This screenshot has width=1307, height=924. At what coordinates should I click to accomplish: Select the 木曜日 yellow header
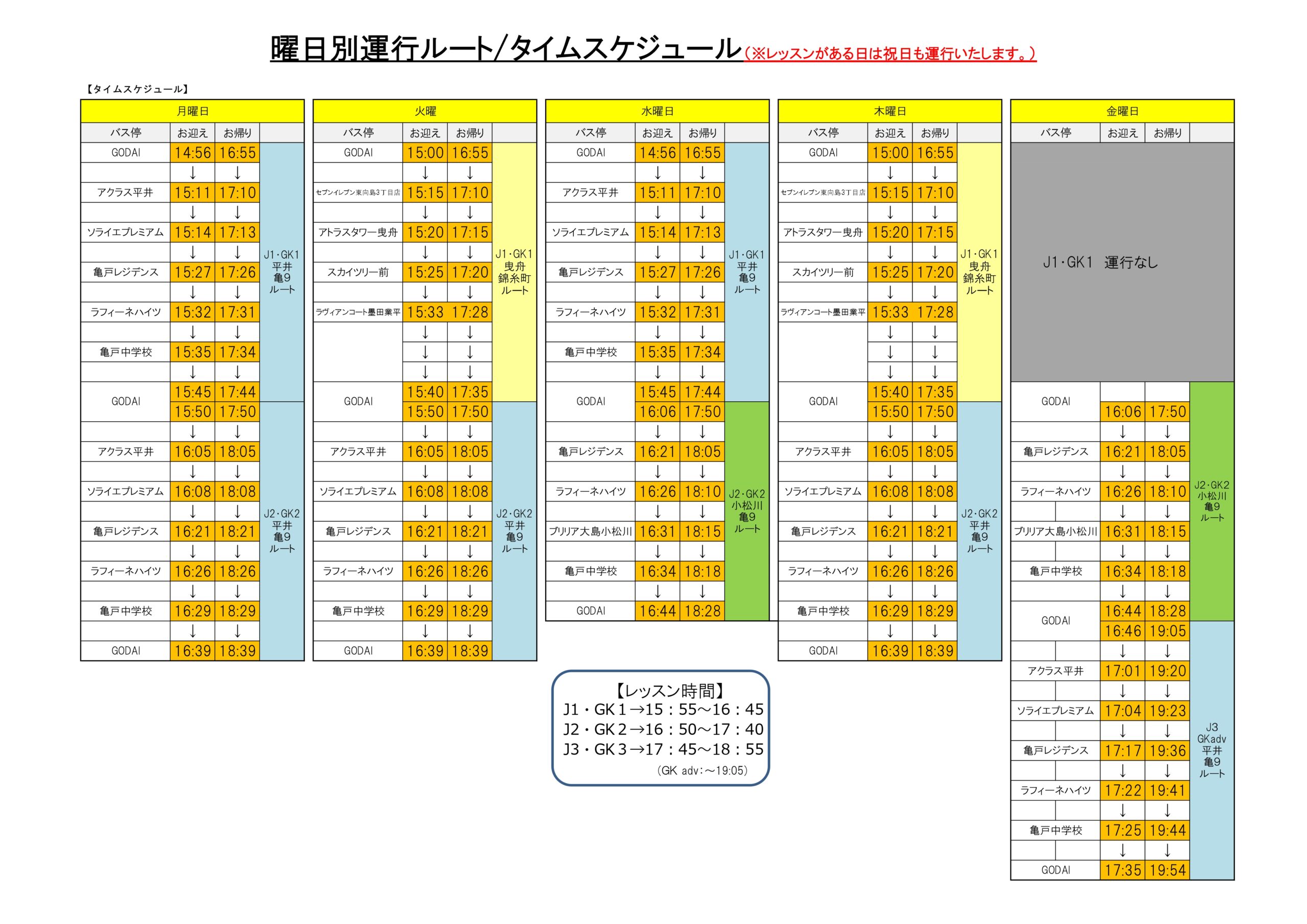(x=889, y=111)
